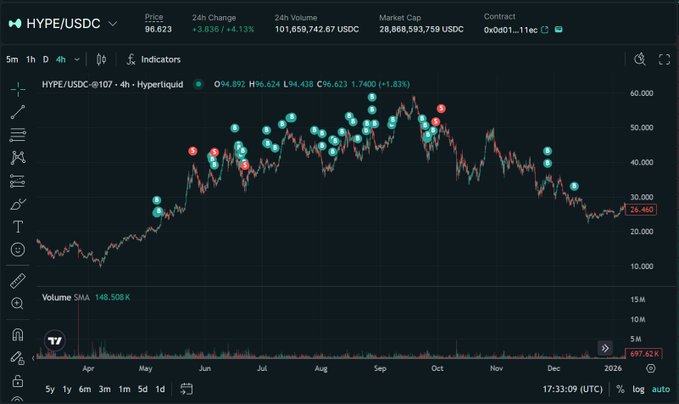The height and width of the screenshot is (404, 679).
Task: Click the green market status dot
Action: (x=198, y=84)
